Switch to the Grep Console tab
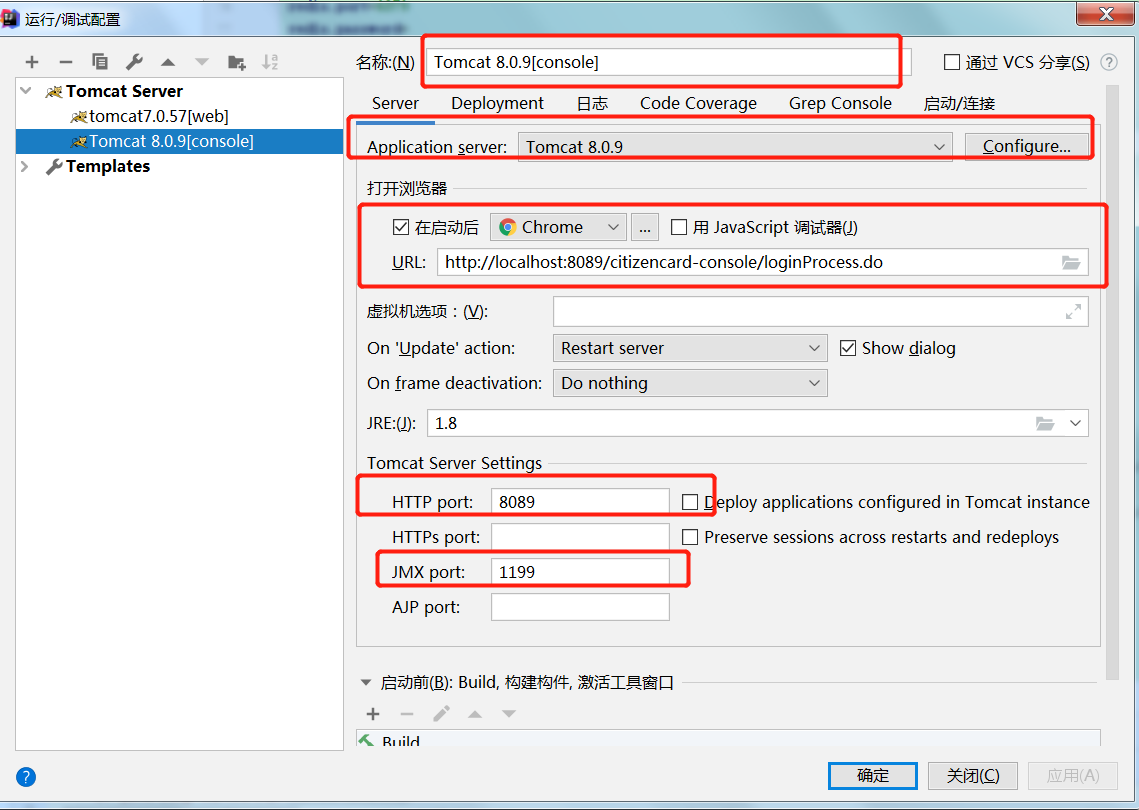 [840, 103]
